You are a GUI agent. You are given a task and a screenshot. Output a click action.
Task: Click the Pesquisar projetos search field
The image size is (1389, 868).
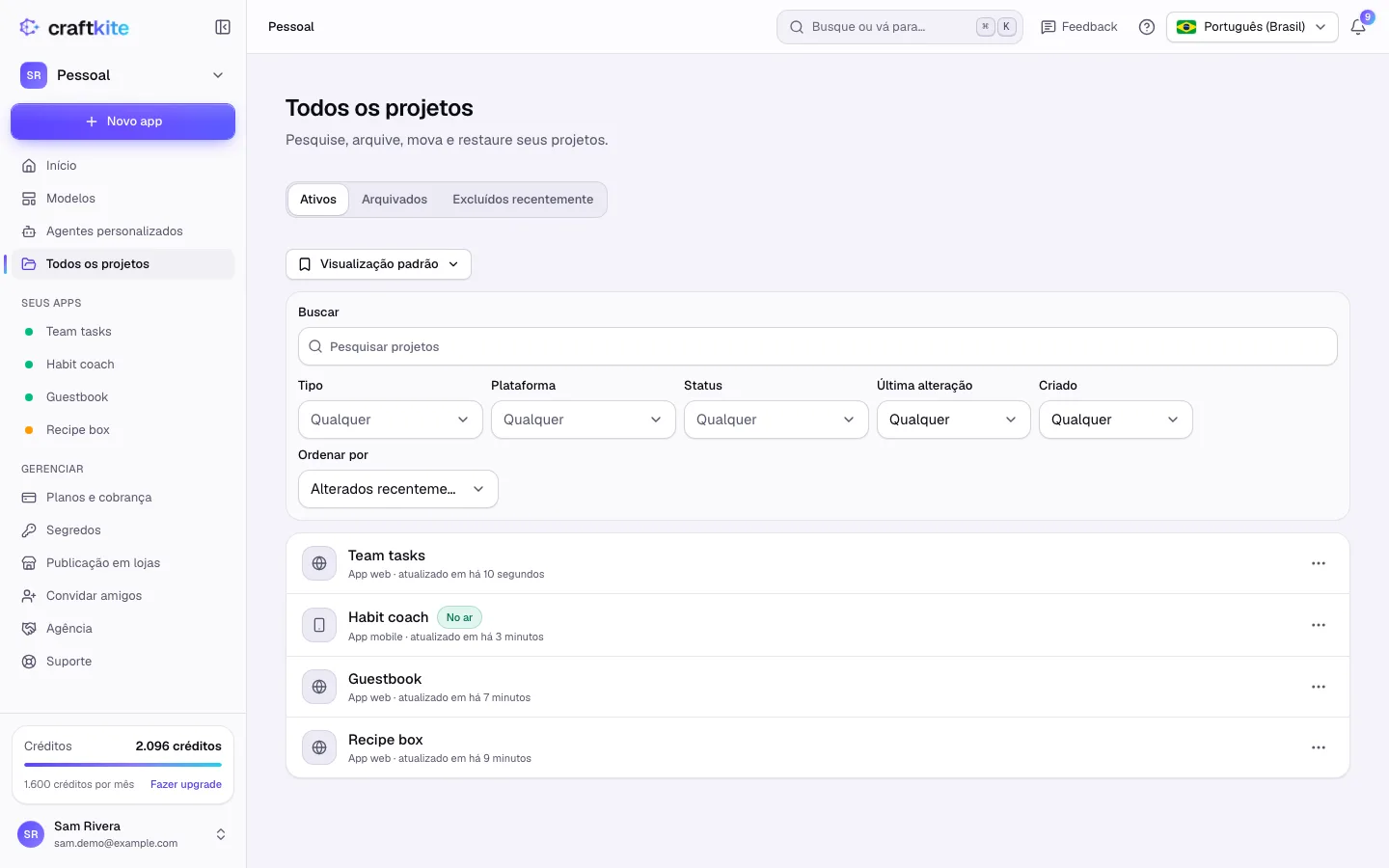point(817,346)
